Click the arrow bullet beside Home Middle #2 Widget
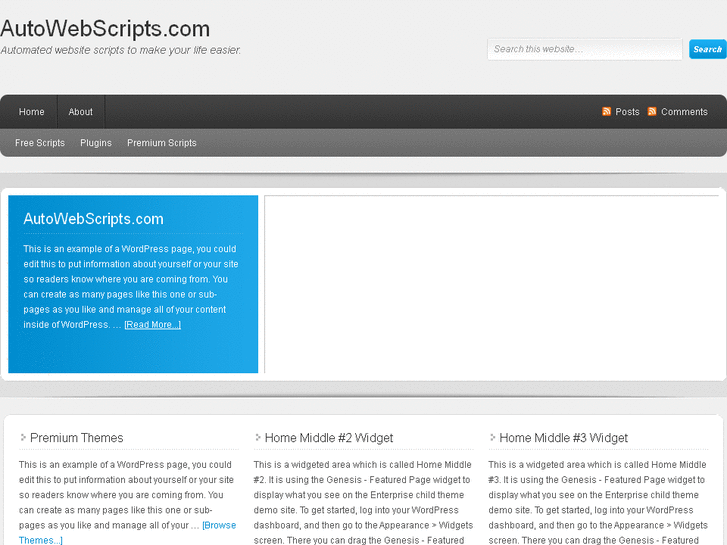The height and width of the screenshot is (545, 727). (x=257, y=437)
